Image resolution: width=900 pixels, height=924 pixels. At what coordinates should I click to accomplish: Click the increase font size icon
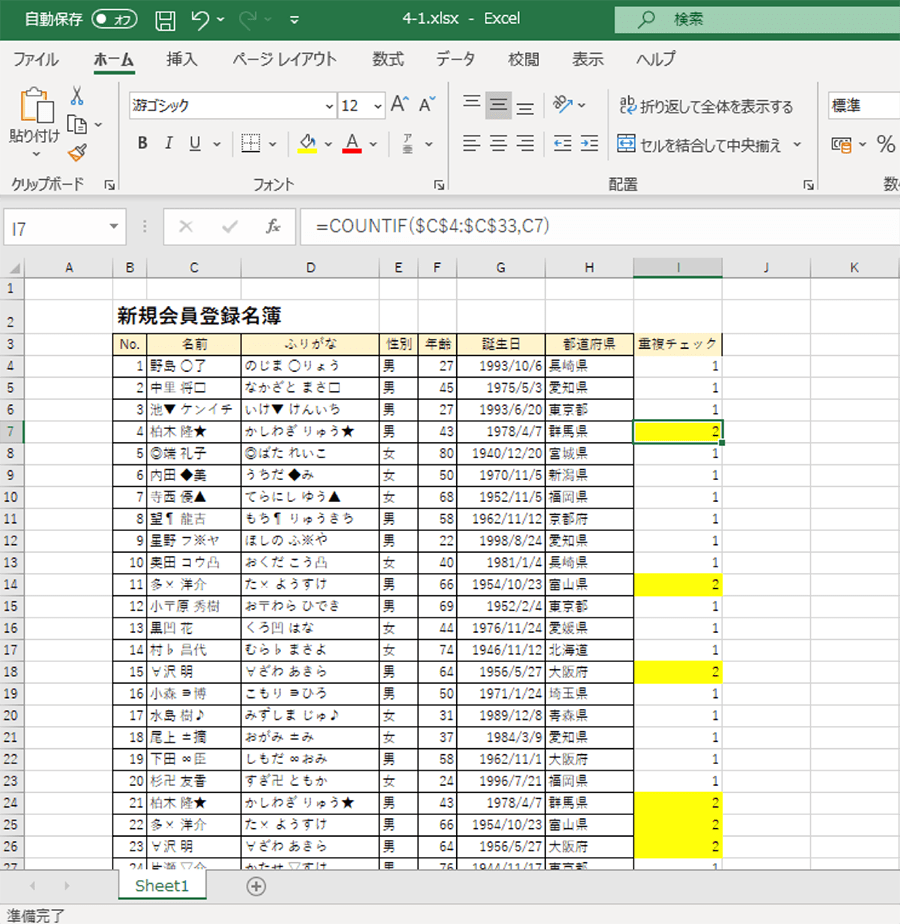pos(400,103)
